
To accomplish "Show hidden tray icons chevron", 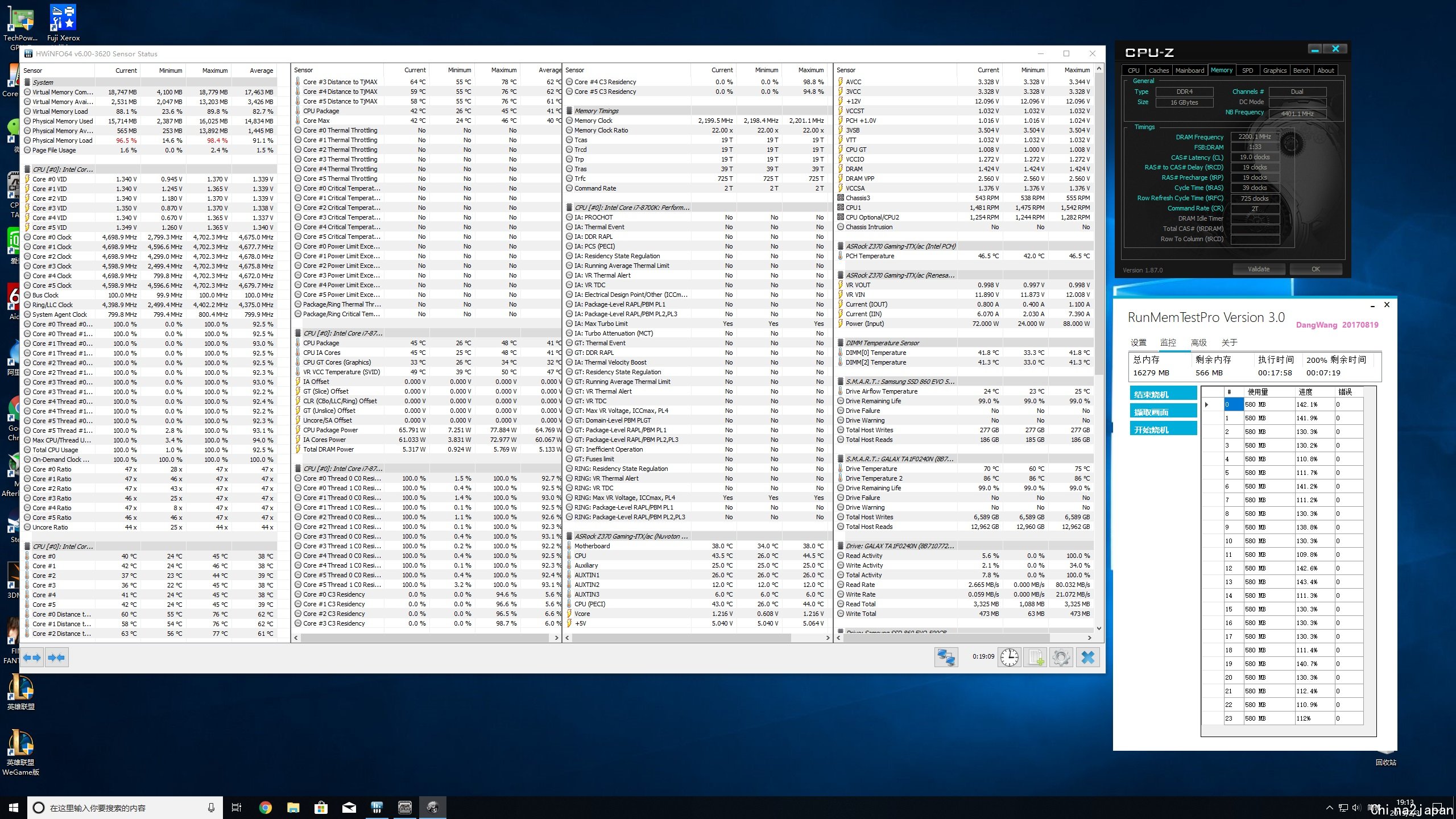I will [1329, 808].
